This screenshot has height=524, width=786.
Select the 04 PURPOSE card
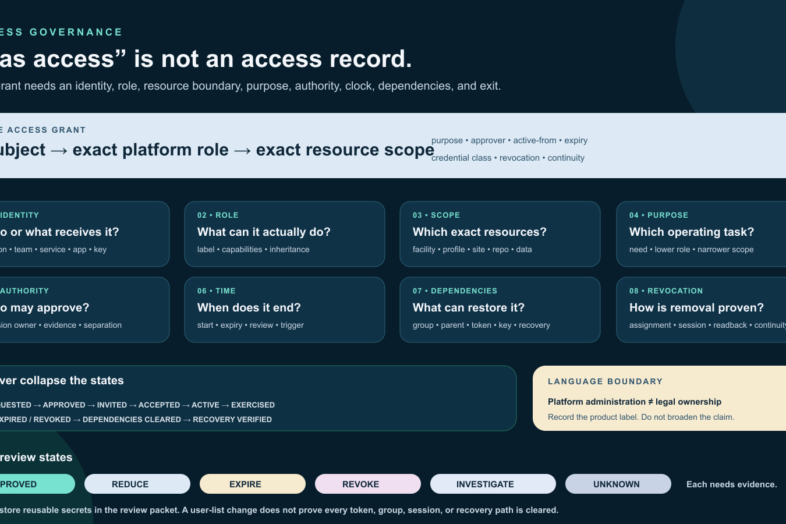701,234
